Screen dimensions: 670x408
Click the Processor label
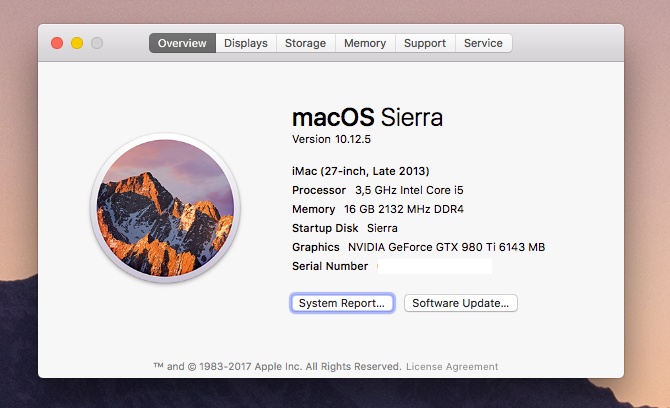pos(319,190)
